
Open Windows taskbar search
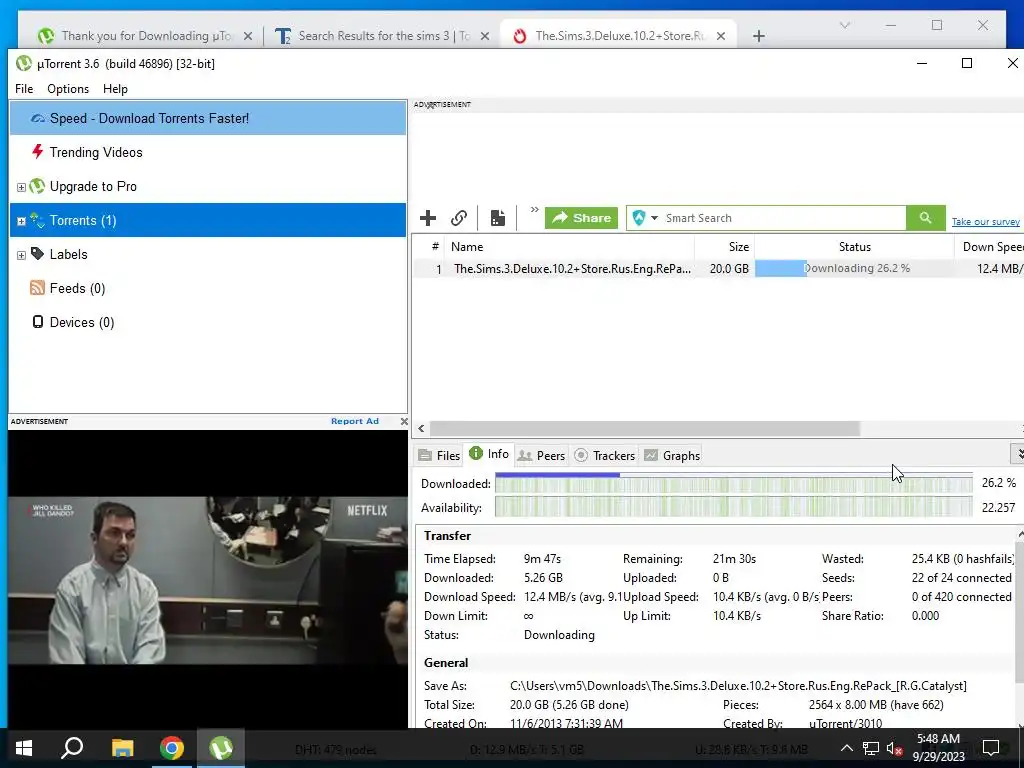click(x=72, y=748)
